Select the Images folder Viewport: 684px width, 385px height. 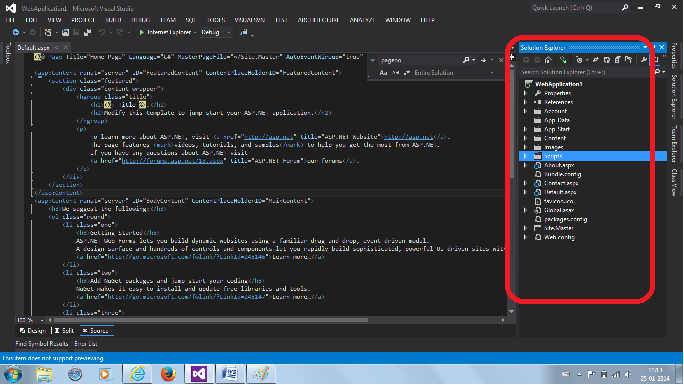pyautogui.click(x=553, y=147)
